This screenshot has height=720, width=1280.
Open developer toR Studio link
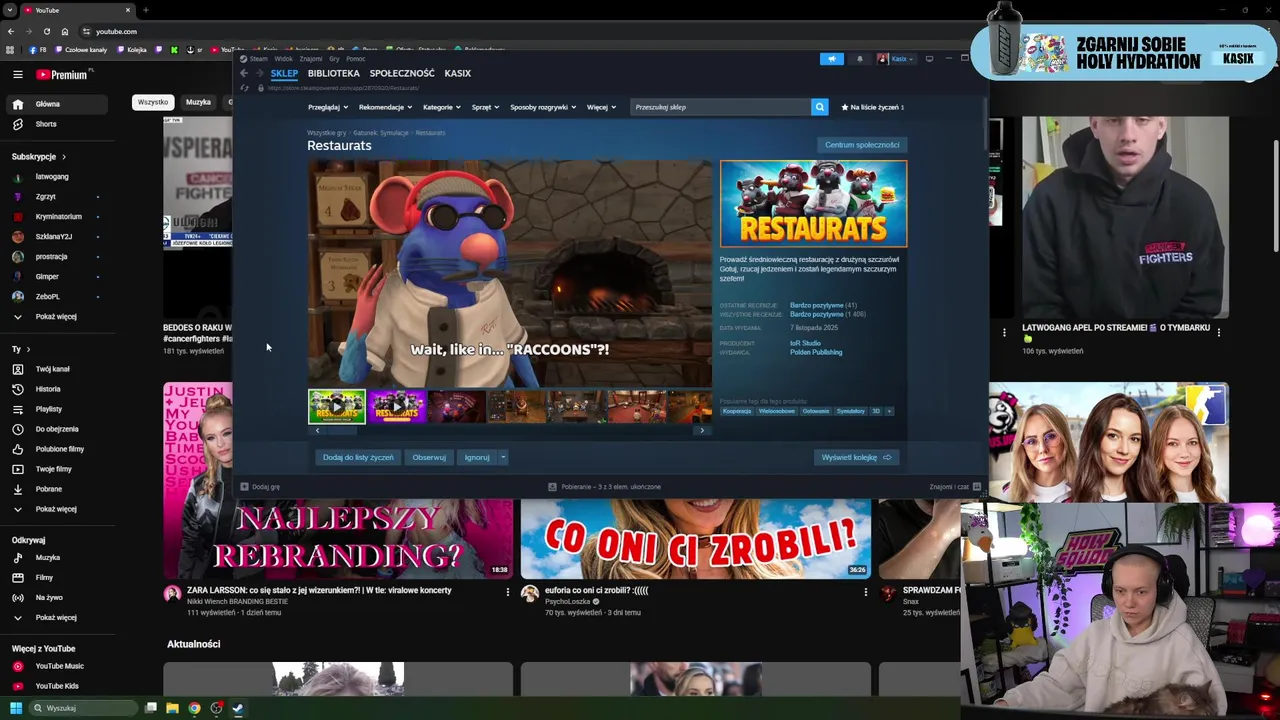[x=805, y=343]
